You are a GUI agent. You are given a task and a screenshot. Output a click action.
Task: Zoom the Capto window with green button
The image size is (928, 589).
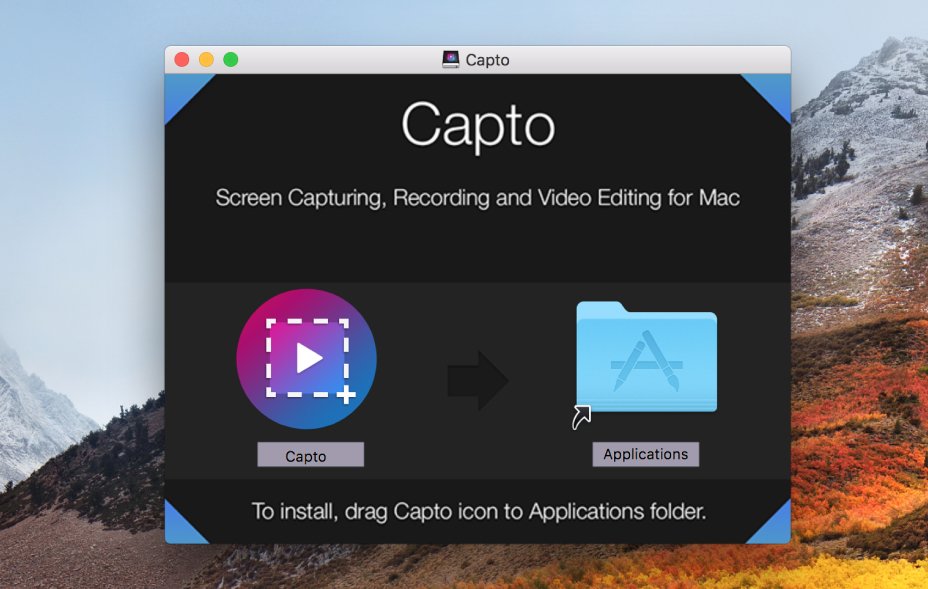click(231, 59)
